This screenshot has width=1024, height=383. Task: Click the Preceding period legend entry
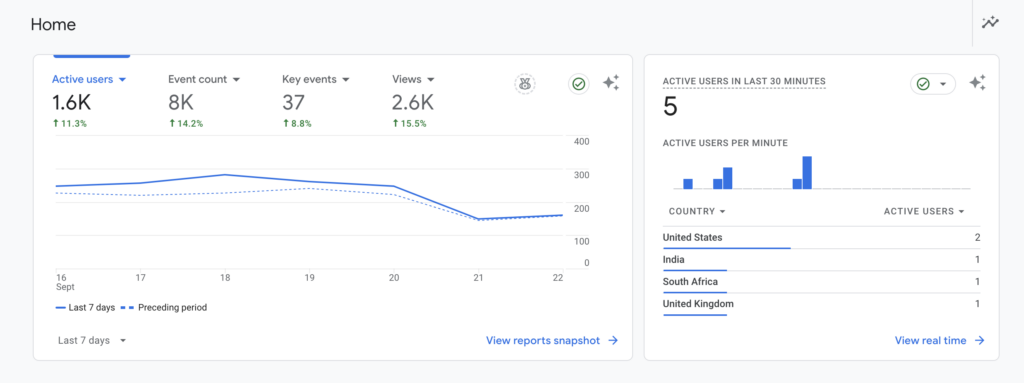[x=164, y=307]
